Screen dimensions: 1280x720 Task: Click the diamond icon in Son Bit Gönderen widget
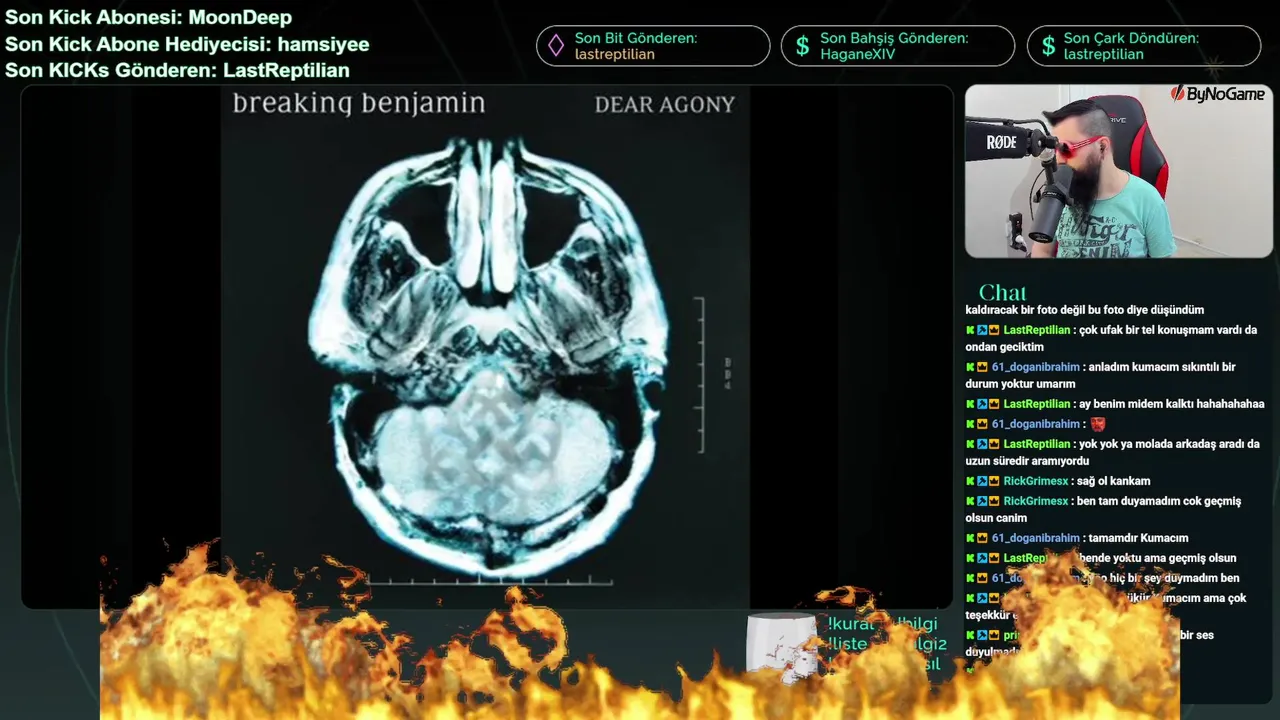click(x=555, y=46)
